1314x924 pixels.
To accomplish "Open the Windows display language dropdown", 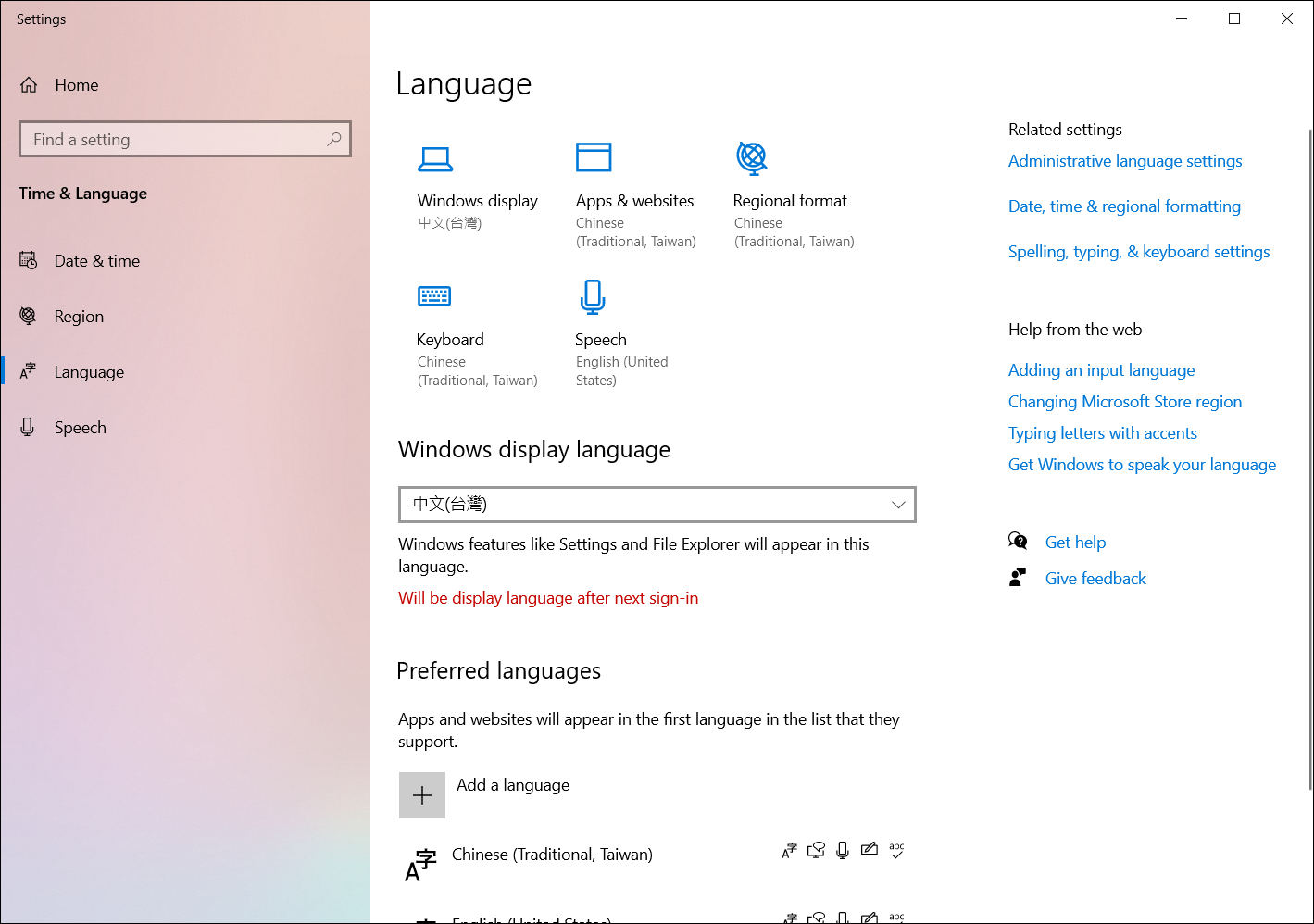I will 657,505.
